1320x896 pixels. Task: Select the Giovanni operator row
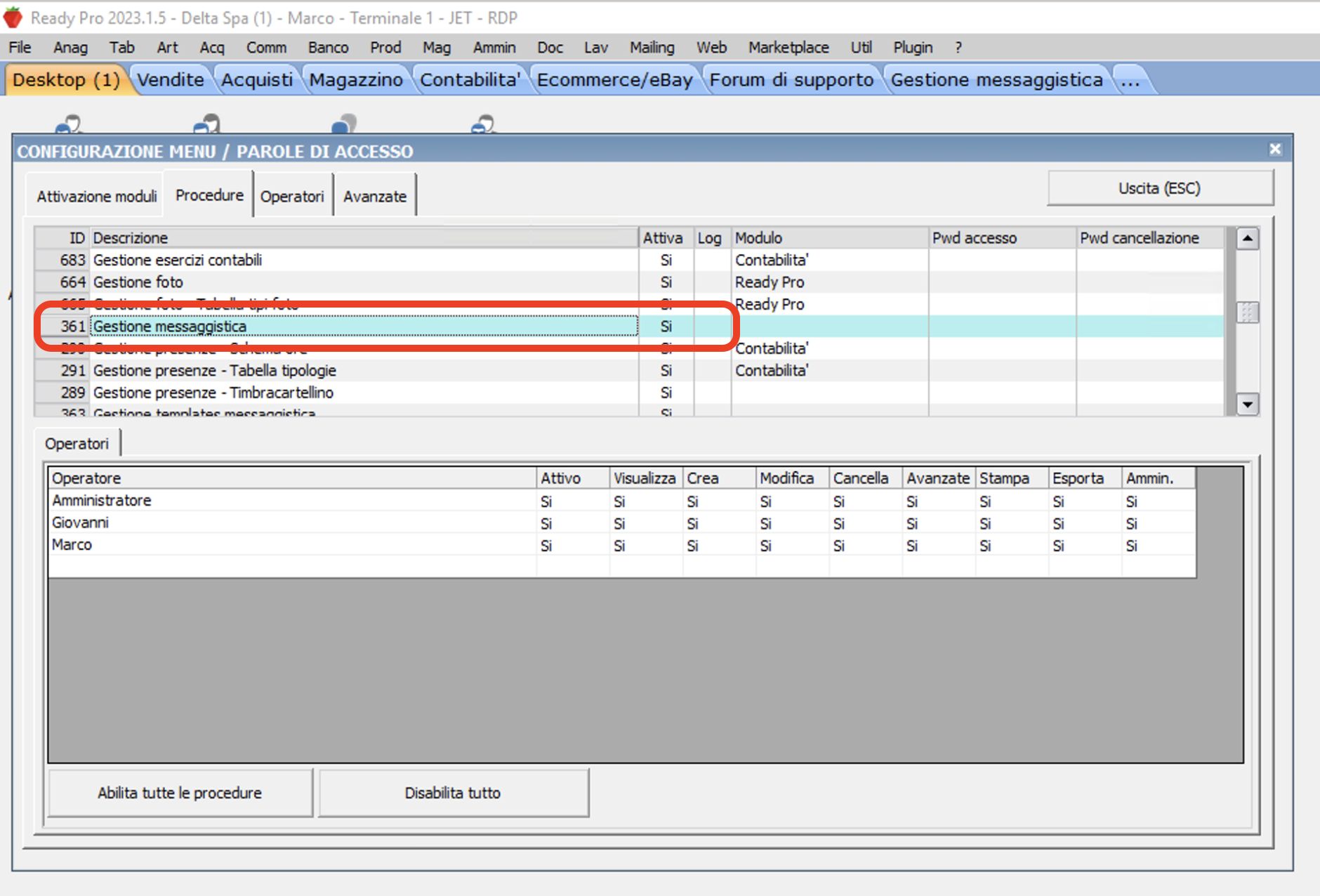621,523
